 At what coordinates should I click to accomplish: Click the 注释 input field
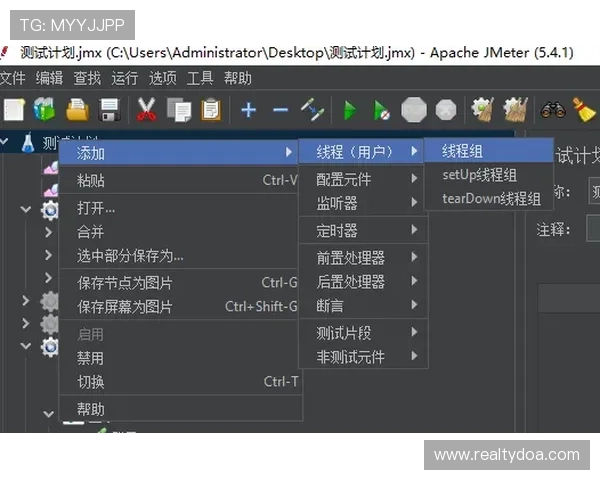click(x=593, y=228)
